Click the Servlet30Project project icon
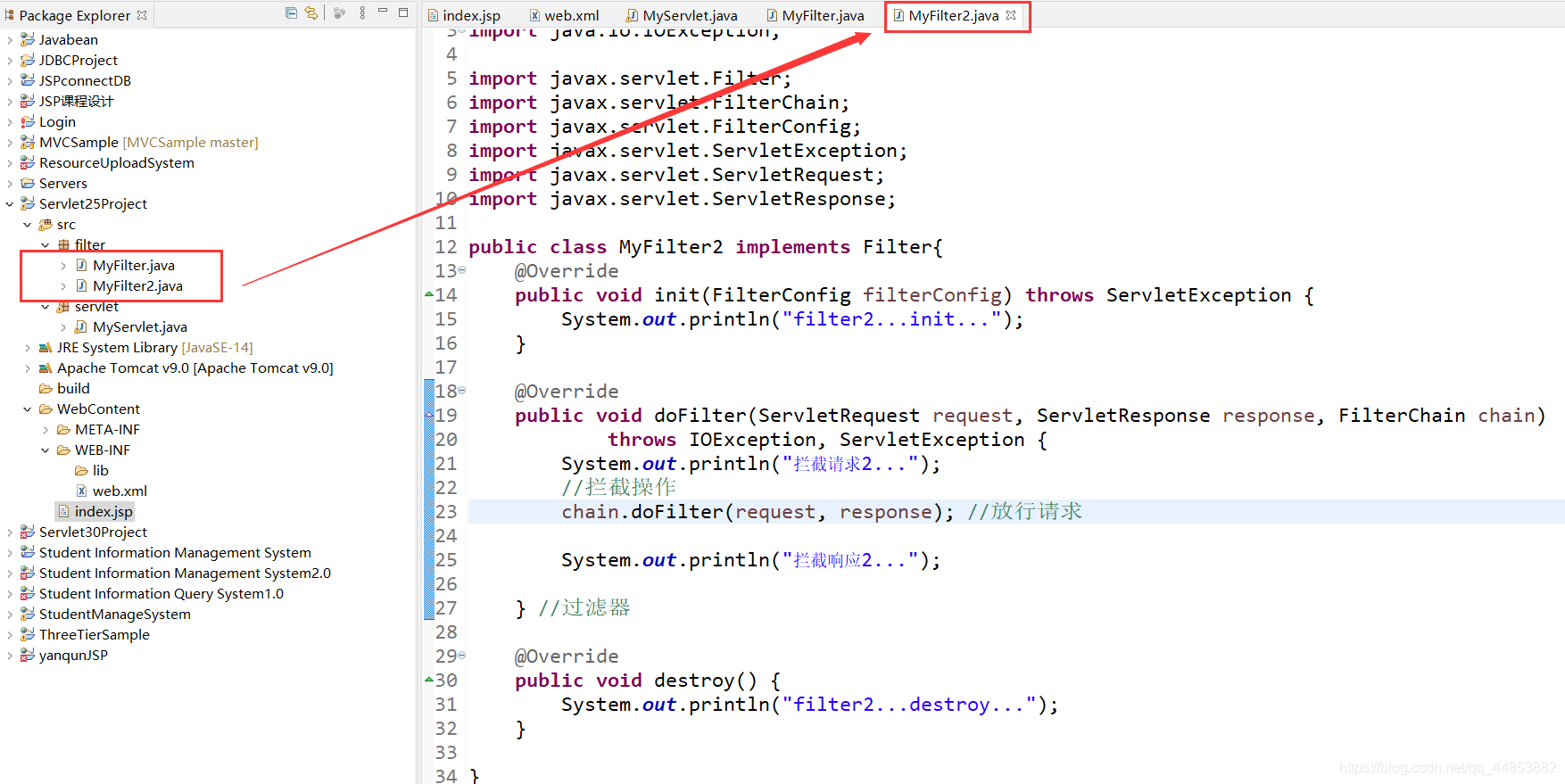Image resolution: width=1565 pixels, height=784 pixels. (28, 532)
